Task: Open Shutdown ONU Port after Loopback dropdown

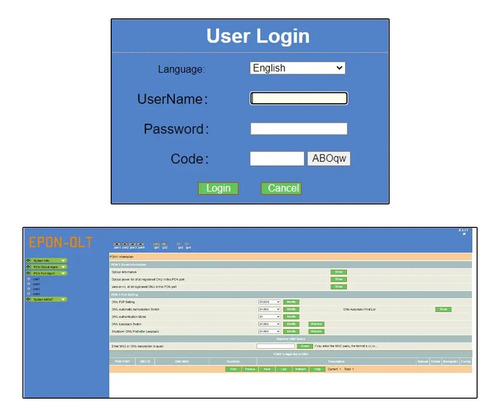Action: coord(269,331)
